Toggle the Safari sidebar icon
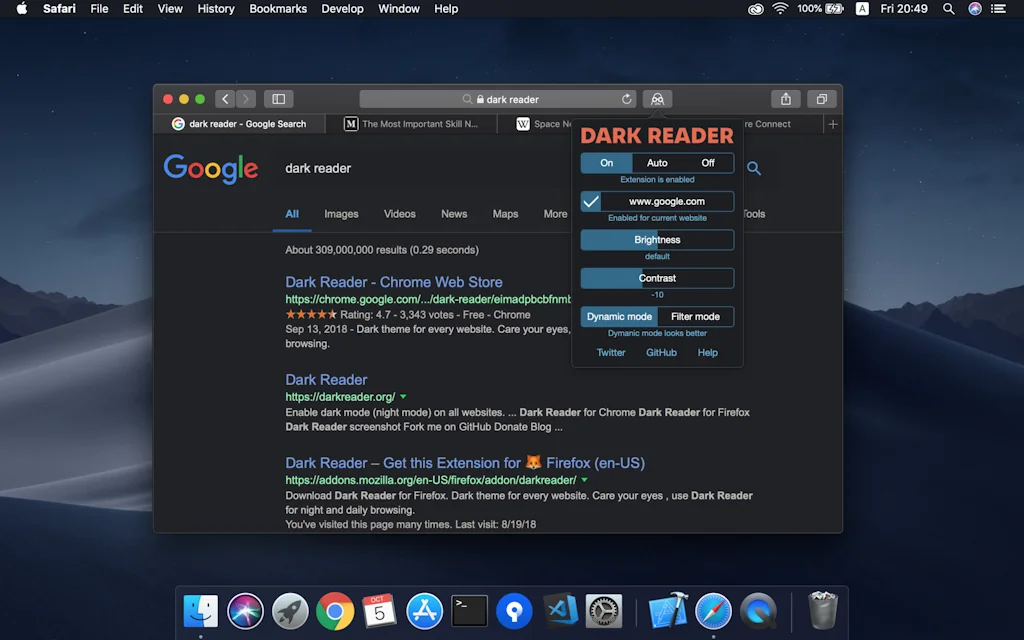1024x640 pixels. 278,99
